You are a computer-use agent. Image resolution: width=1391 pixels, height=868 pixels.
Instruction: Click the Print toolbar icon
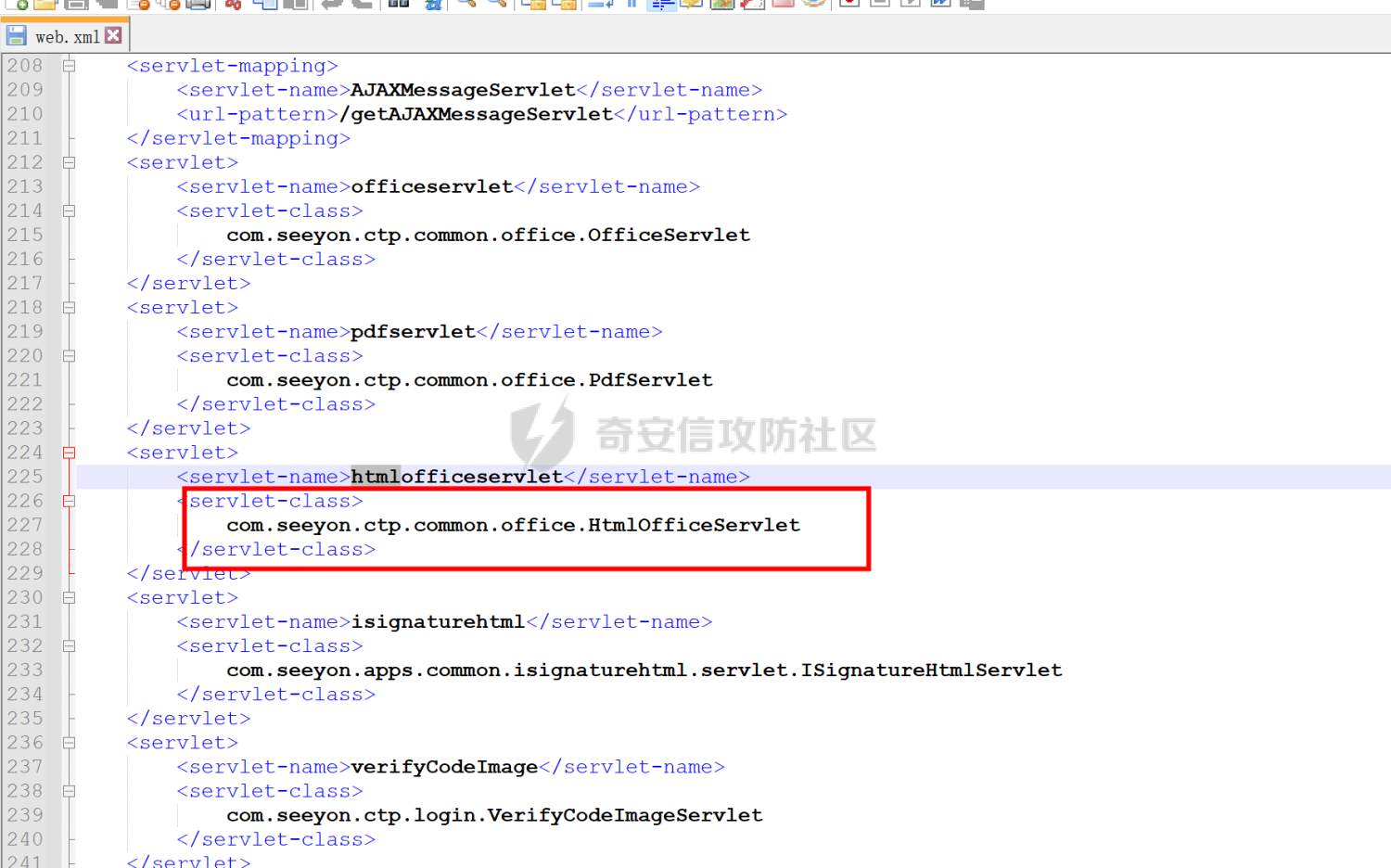(x=198, y=3)
